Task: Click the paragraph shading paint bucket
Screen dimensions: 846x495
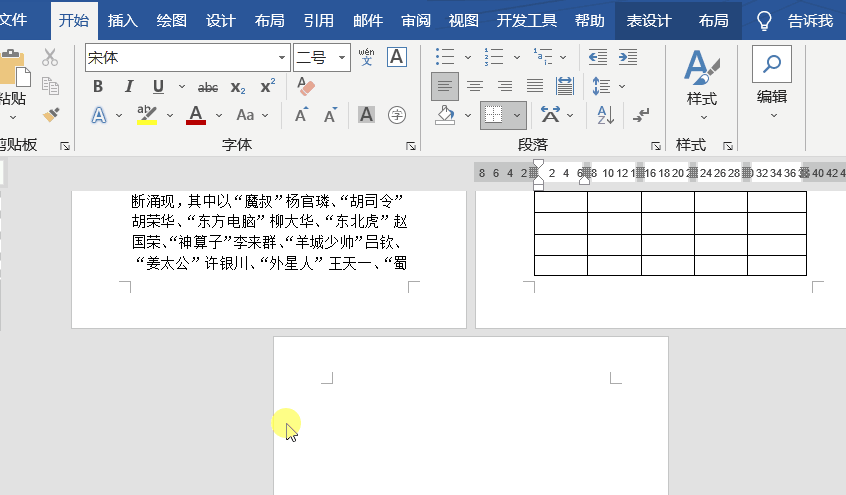Action: pyautogui.click(x=445, y=115)
